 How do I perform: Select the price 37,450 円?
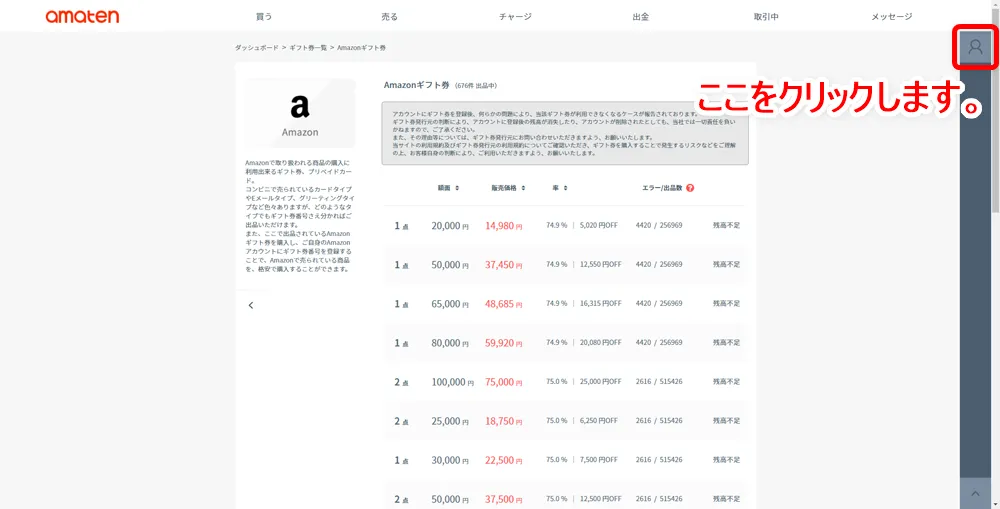(x=503, y=265)
